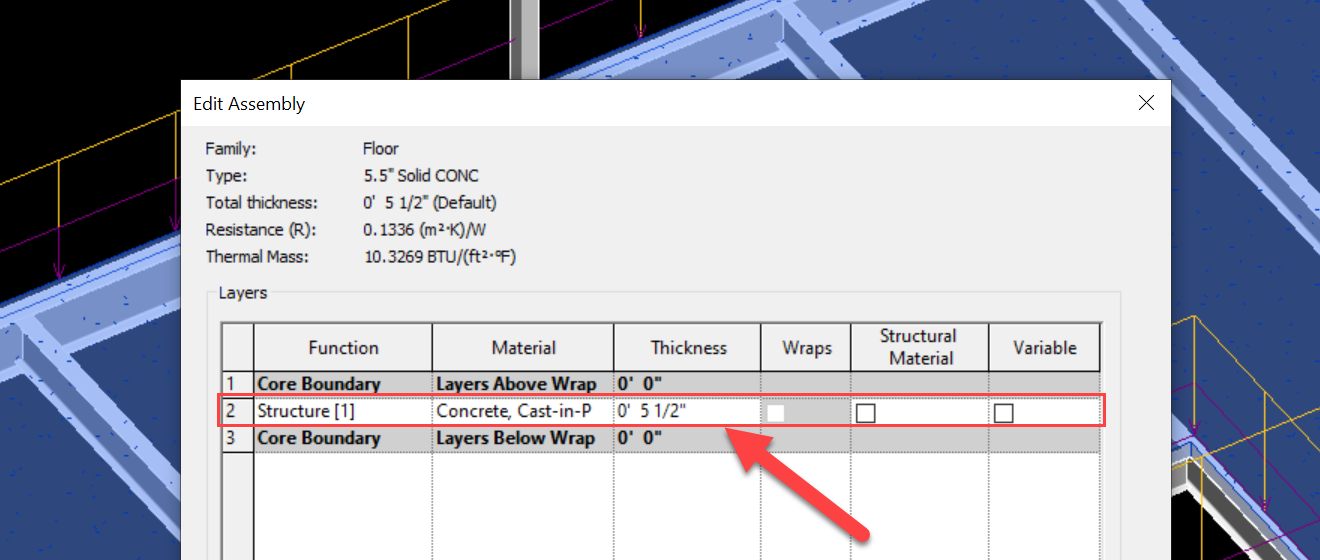
Task: Toggle the Variable checkbox in row 2
Action: pyautogui.click(x=1003, y=413)
